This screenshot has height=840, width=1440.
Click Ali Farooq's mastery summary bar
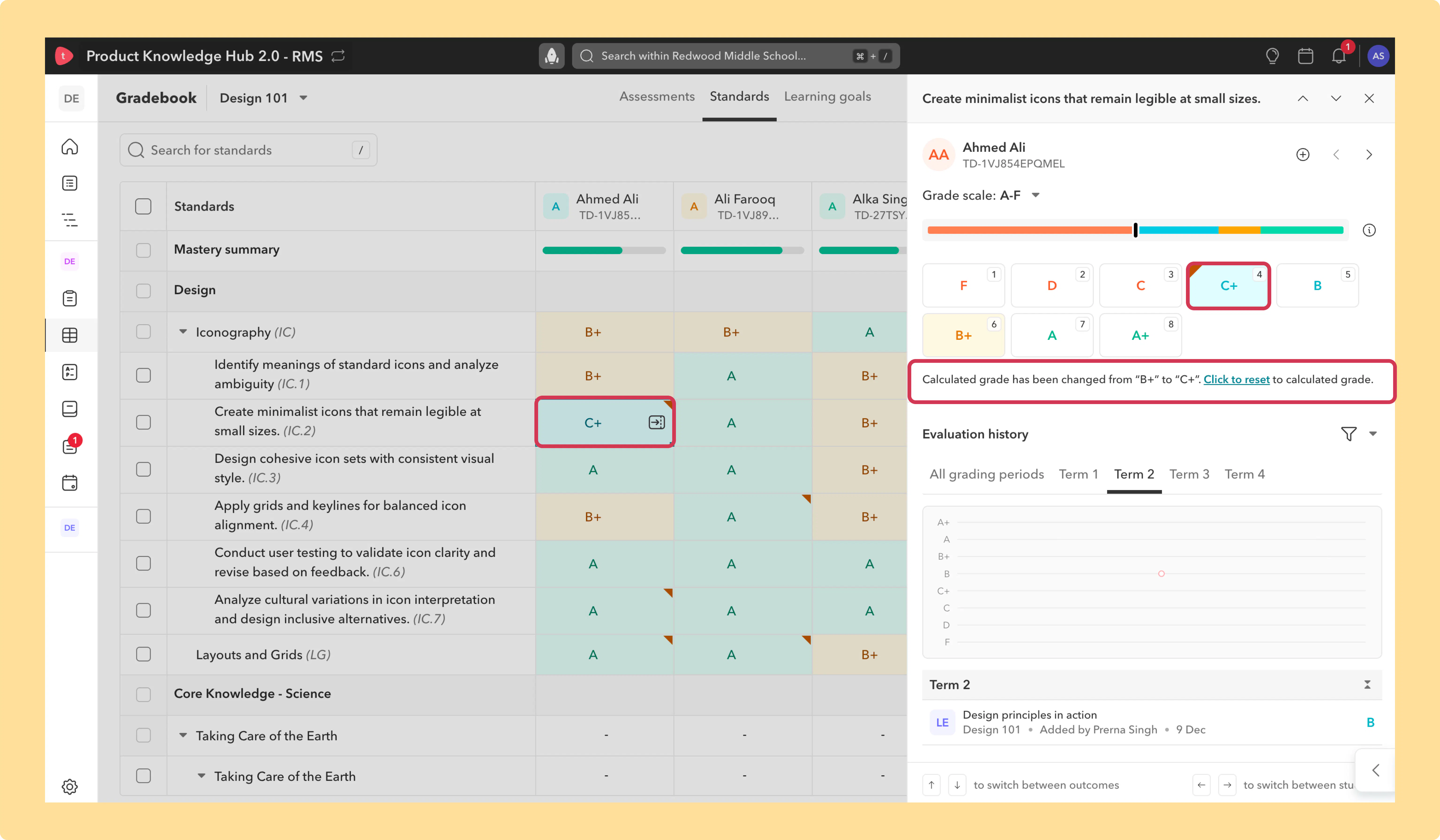tap(742, 250)
